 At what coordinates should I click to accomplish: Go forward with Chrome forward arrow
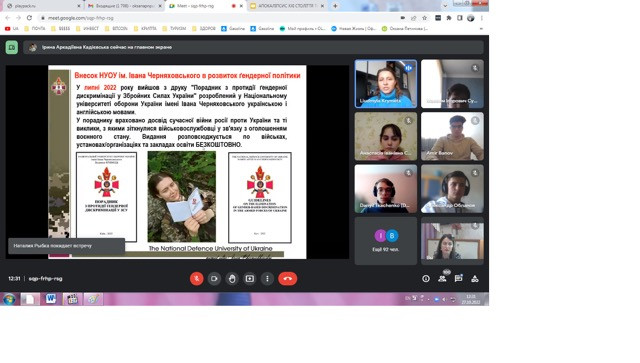[x=18, y=18]
